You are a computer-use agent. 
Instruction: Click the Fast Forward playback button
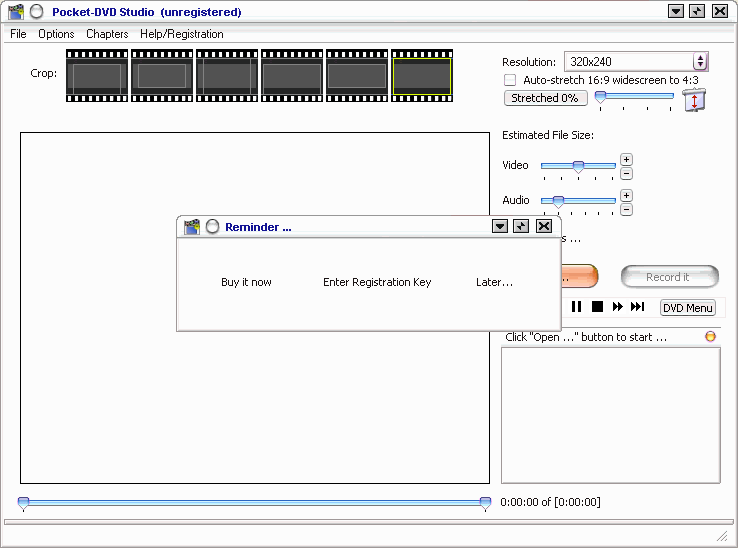pos(618,307)
